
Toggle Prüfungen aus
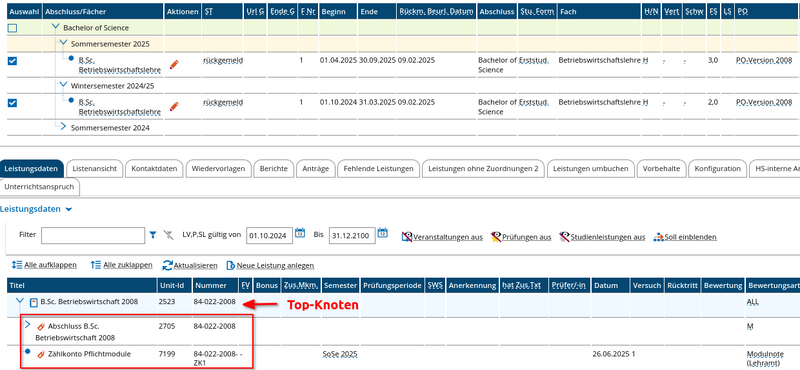(521, 237)
